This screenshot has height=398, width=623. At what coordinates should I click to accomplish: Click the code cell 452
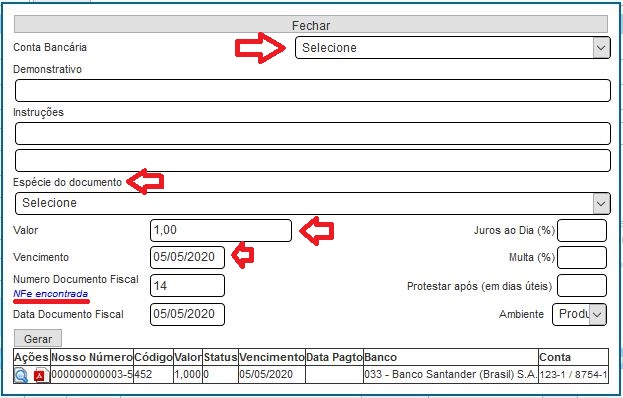[154, 375]
